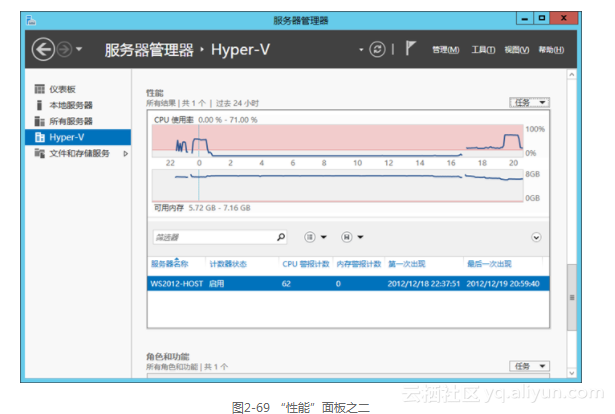Open 任务 dropdown in 角色和功能 section
This screenshot has height=414, width=615.
click(529, 366)
